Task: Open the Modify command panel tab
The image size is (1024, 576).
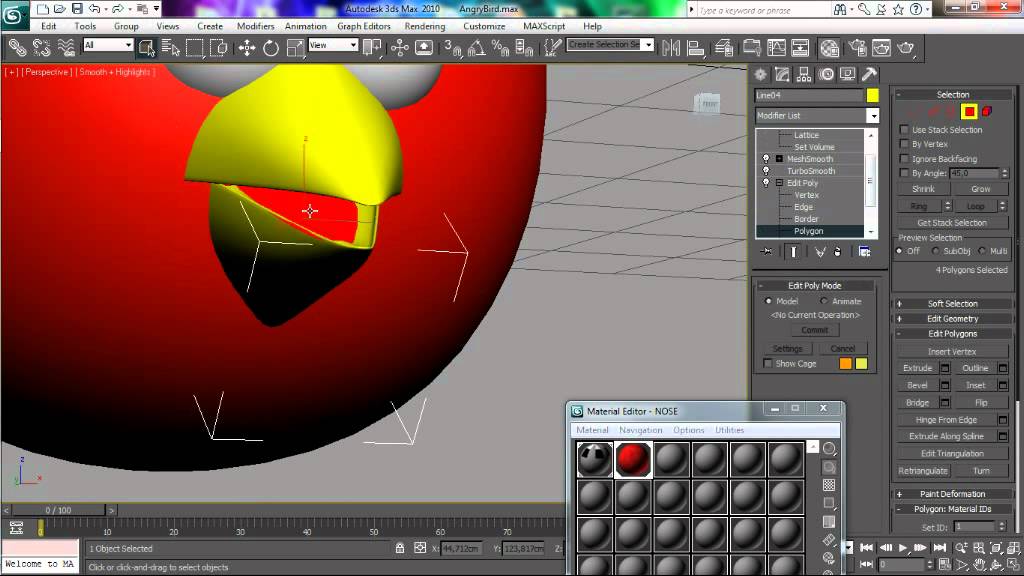Action: pos(782,74)
